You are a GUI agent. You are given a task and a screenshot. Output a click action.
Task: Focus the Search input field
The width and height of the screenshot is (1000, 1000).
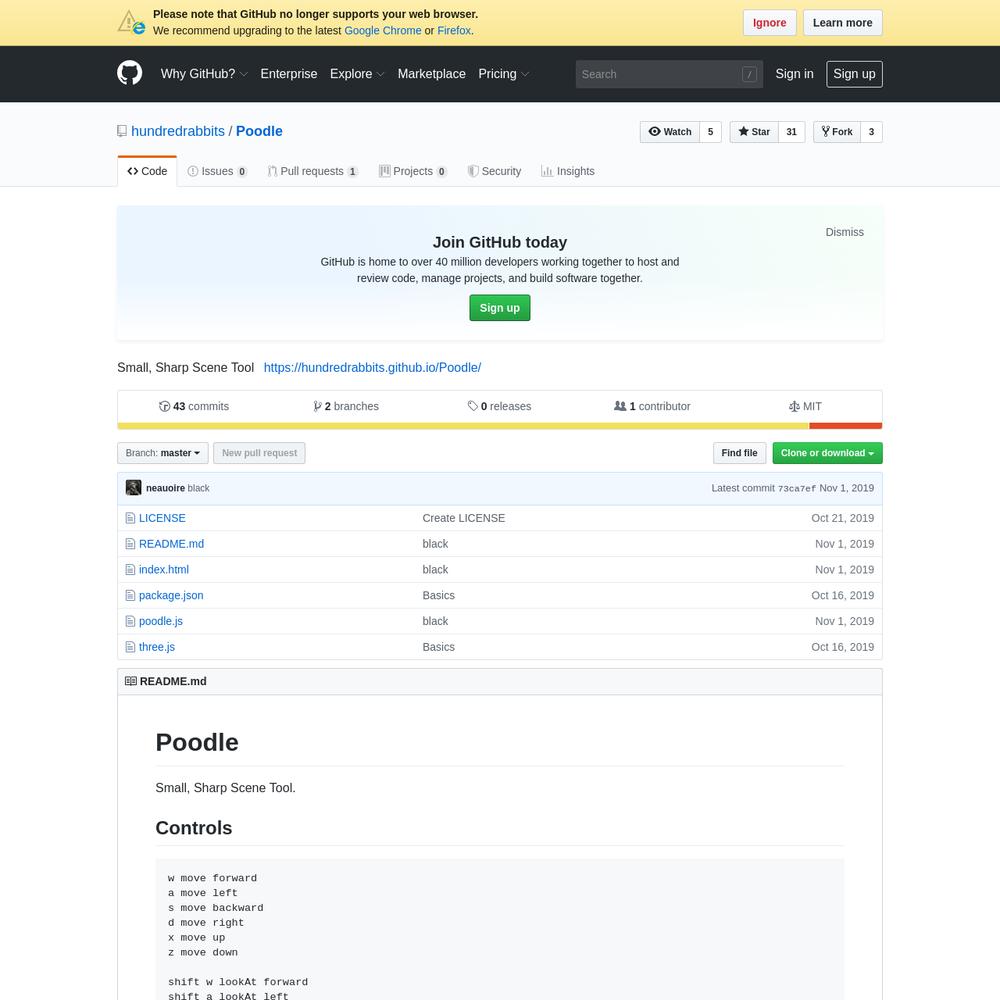click(x=669, y=74)
